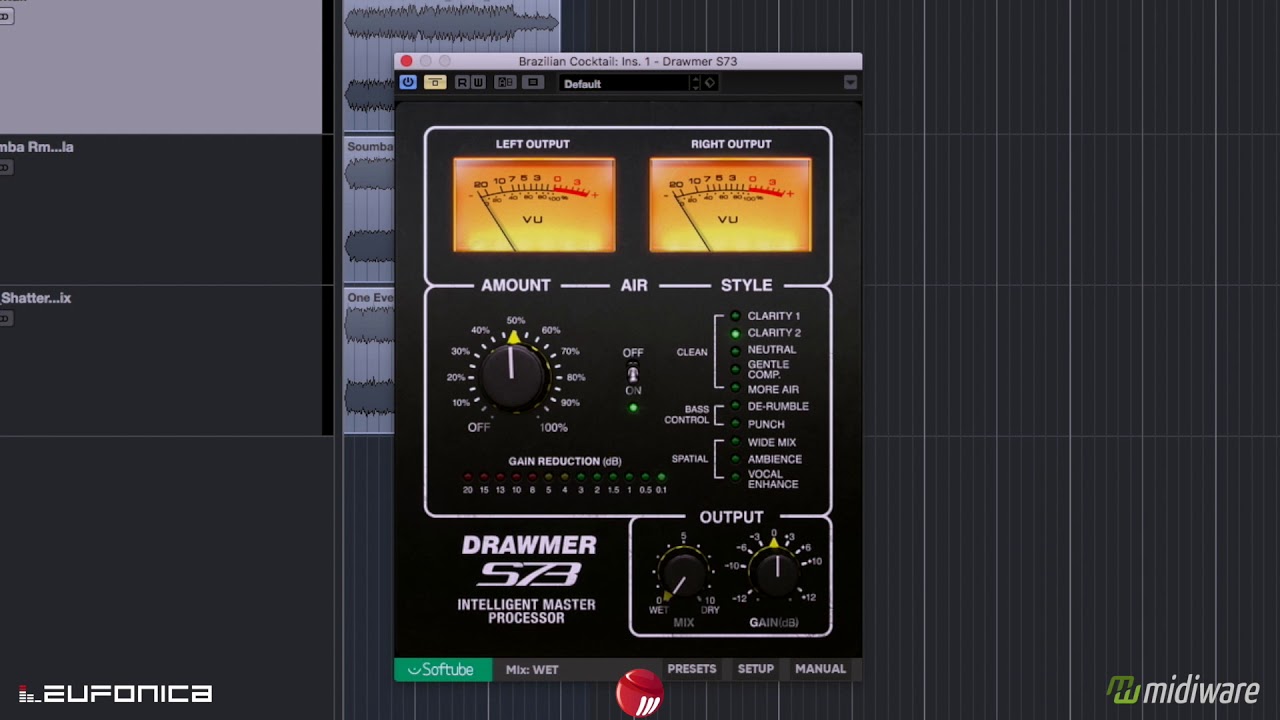Open preset management diamond icon

tap(710, 84)
